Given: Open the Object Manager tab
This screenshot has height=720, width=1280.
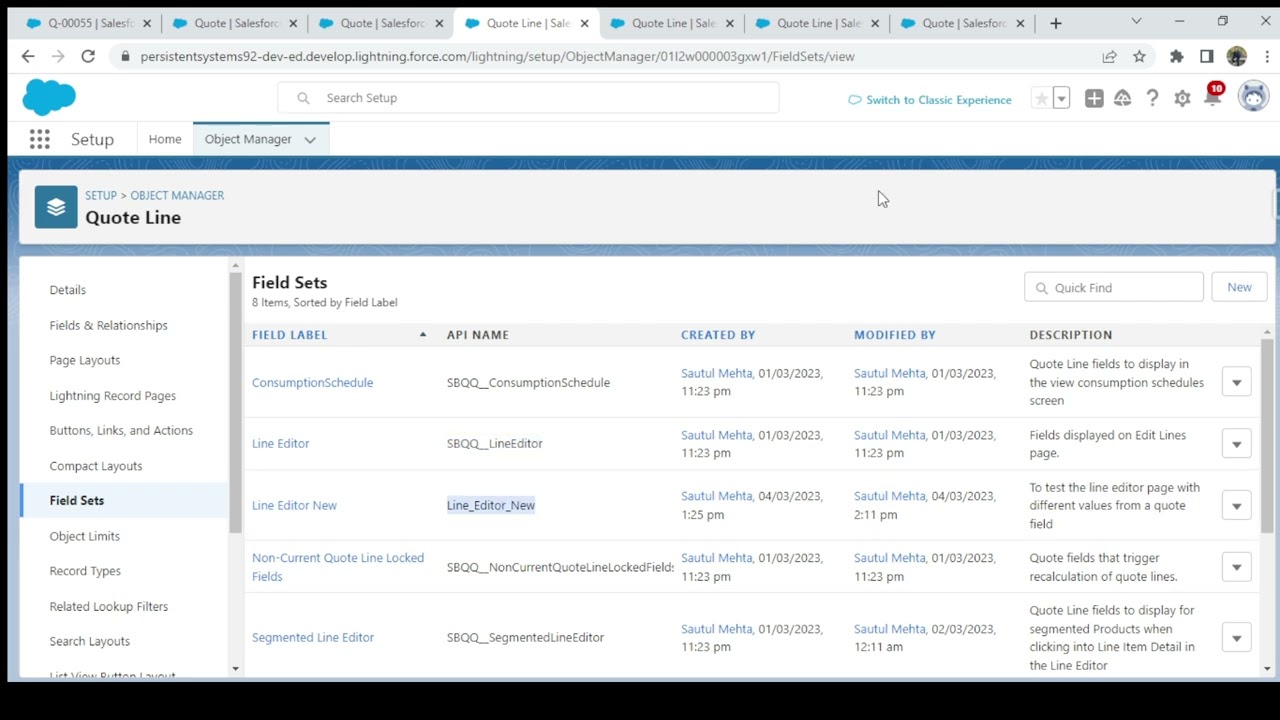Looking at the screenshot, I should (x=248, y=139).
